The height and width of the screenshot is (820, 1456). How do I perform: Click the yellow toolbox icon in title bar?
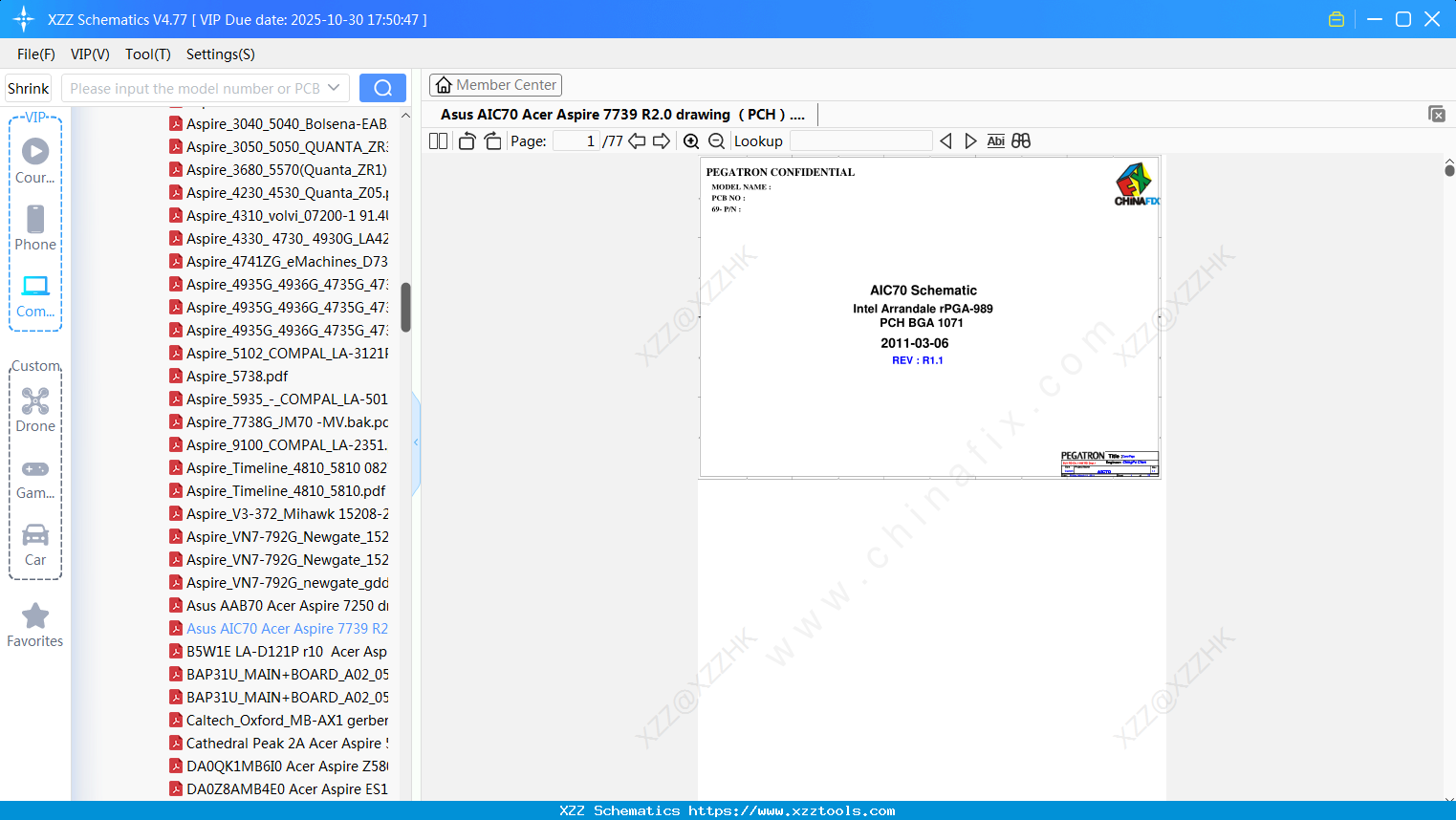coord(1336,19)
